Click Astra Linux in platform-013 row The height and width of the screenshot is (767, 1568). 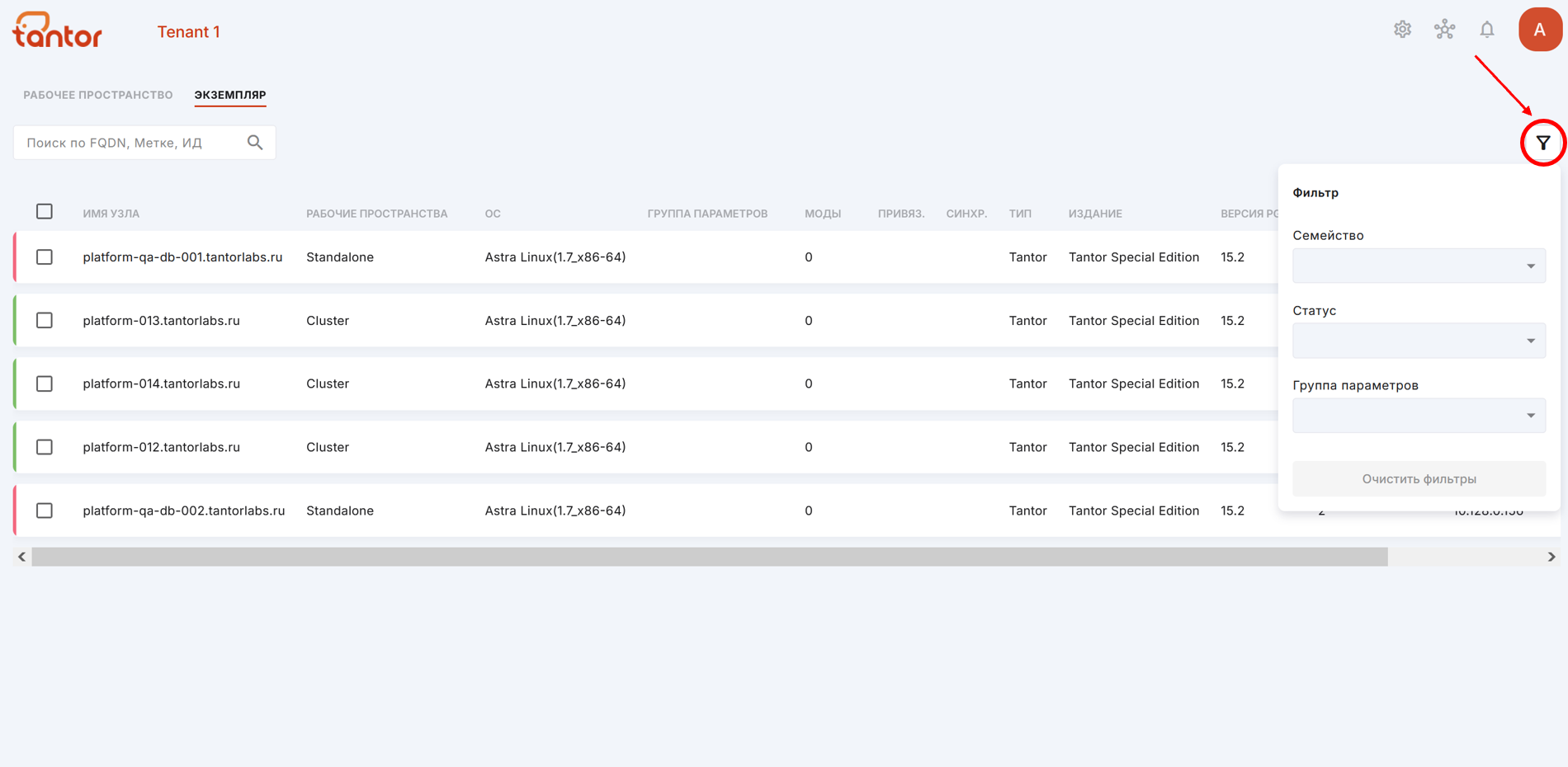coord(555,321)
